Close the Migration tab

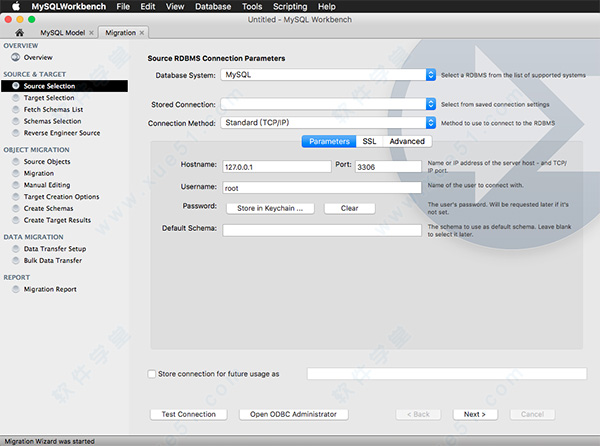[142, 33]
